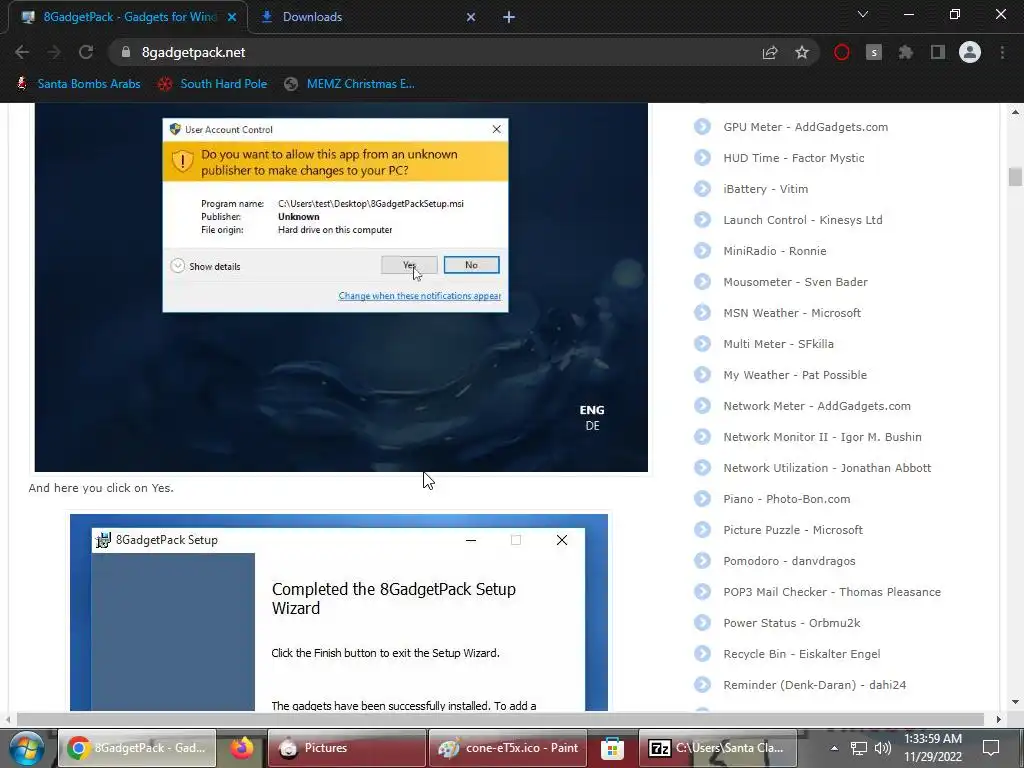The image size is (1024, 768).
Task: Open Pomodoro - danvdragos link
Action: (789, 561)
